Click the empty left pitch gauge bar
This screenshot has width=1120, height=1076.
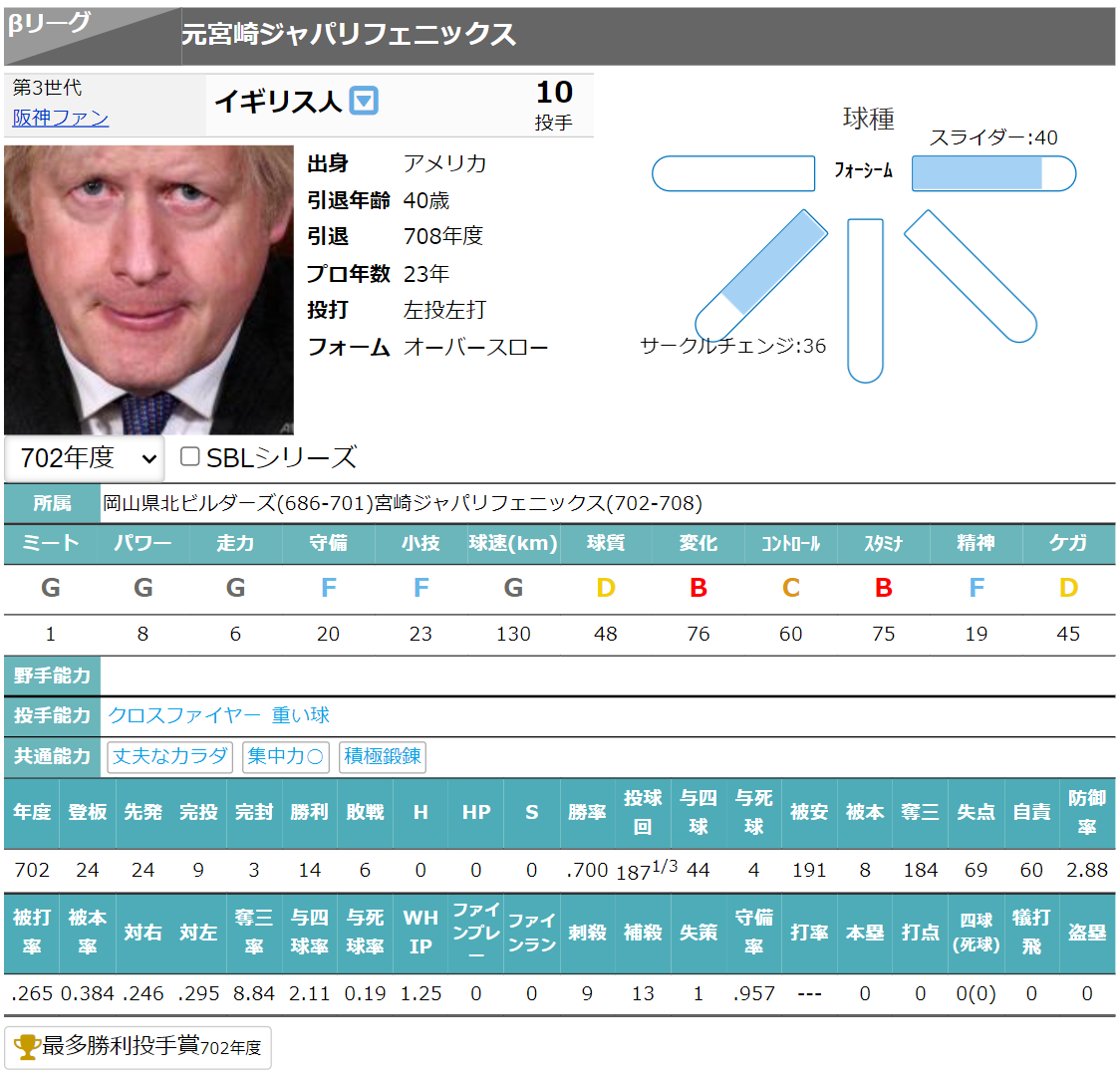[x=733, y=173]
